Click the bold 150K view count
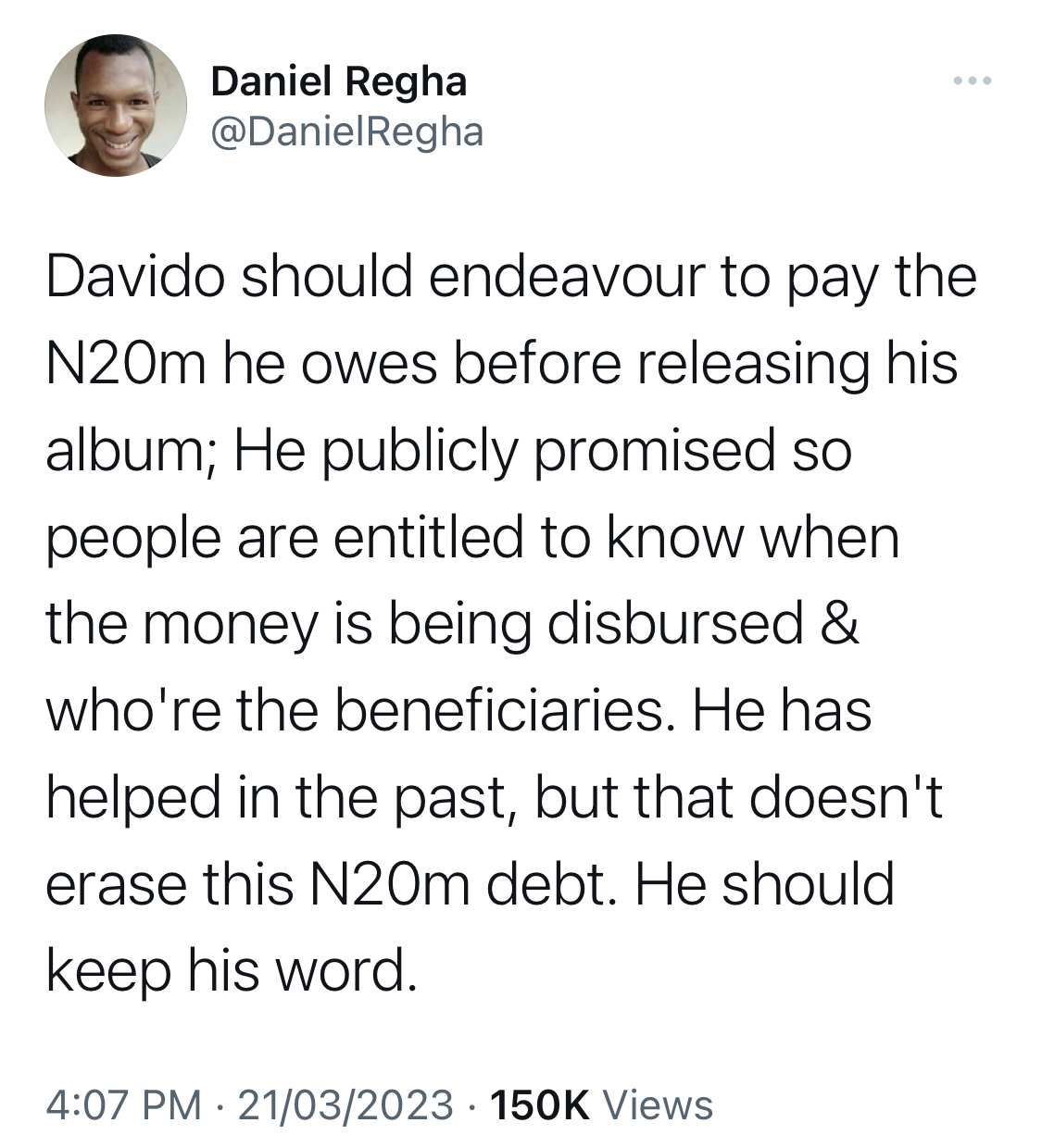This screenshot has height=1148, width=1042. (x=537, y=1104)
